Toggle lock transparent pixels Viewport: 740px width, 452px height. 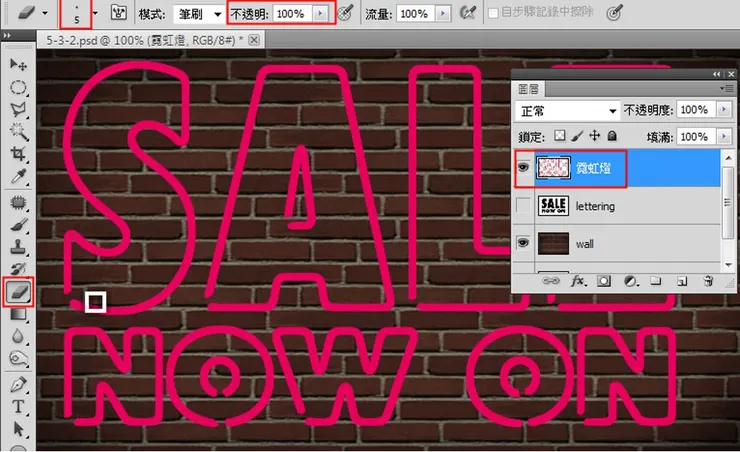point(560,136)
